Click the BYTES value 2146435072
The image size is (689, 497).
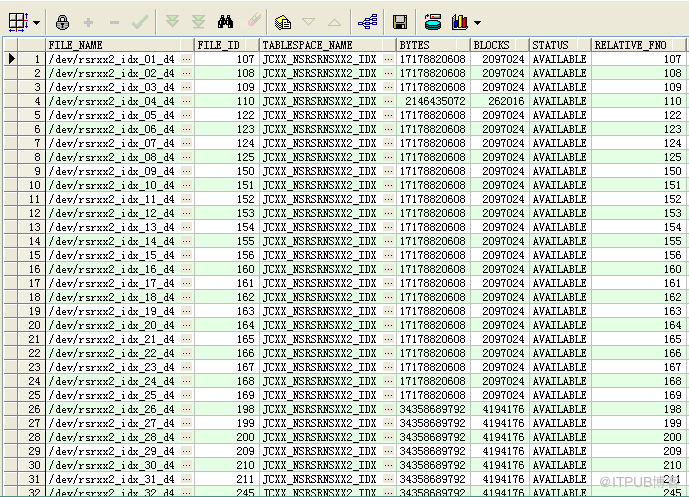pos(435,101)
